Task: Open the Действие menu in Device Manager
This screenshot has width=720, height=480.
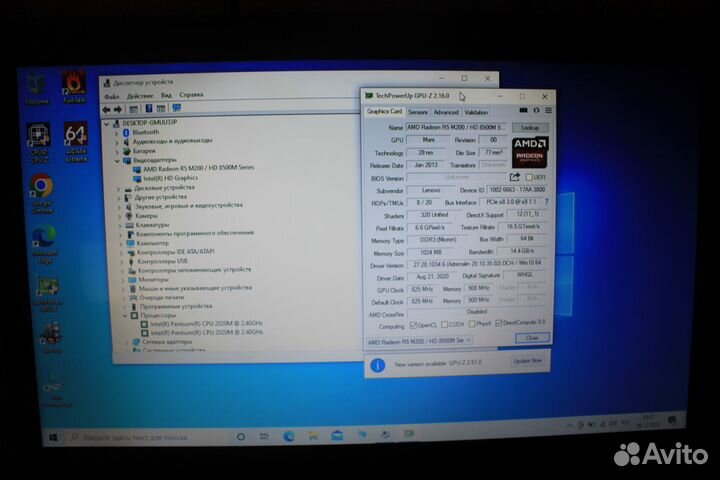Action: point(140,96)
